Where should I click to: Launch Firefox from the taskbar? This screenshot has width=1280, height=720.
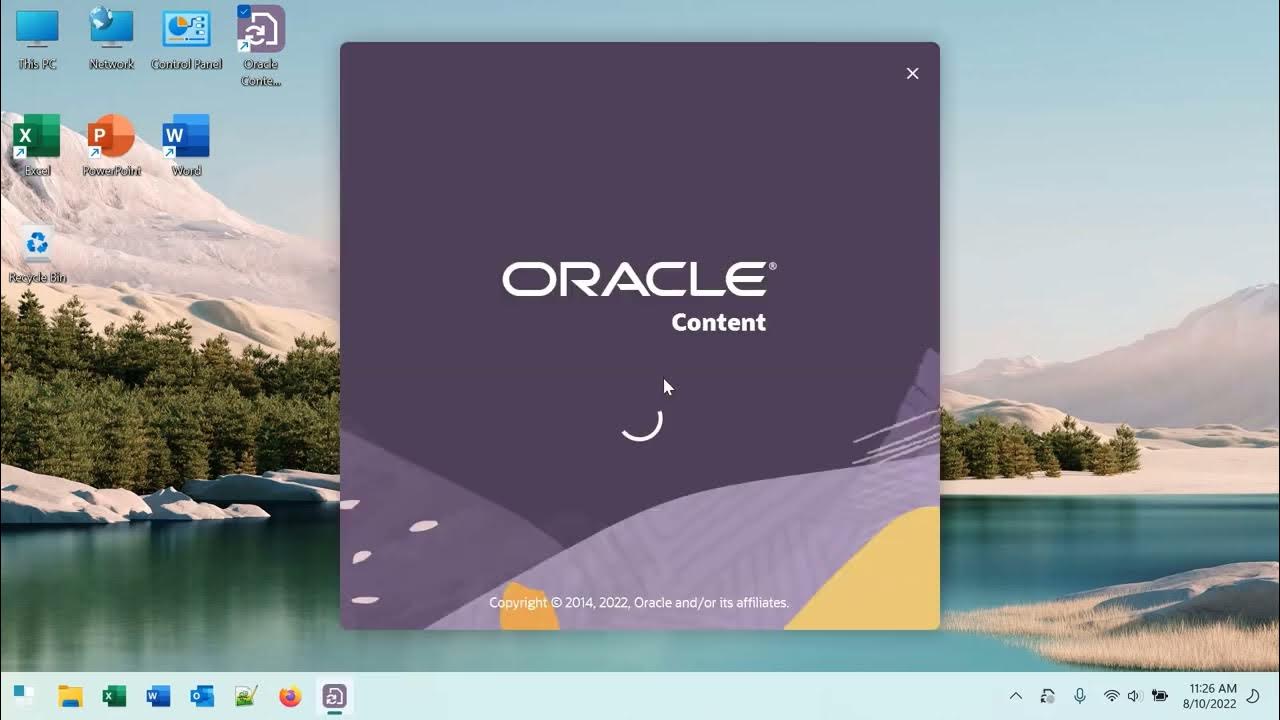click(290, 696)
